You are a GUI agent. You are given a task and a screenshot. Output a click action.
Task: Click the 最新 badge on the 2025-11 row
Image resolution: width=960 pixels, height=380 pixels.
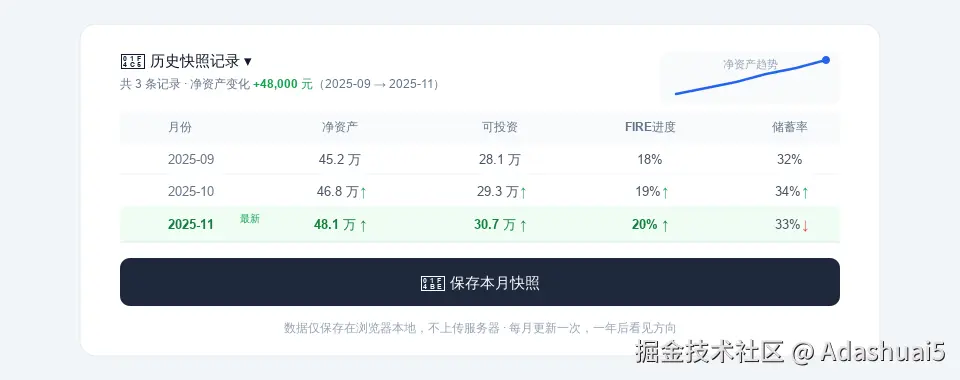point(250,218)
